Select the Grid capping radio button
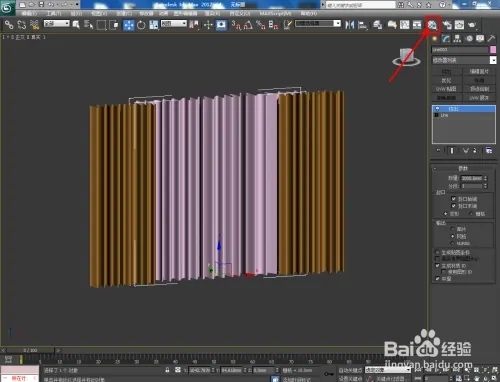 [x=471, y=214]
